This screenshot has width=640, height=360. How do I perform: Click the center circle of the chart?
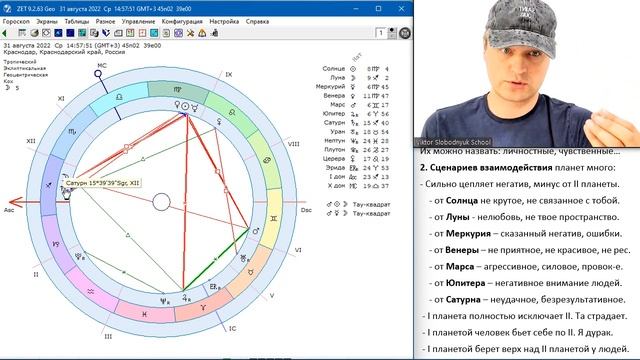[x=161, y=202]
